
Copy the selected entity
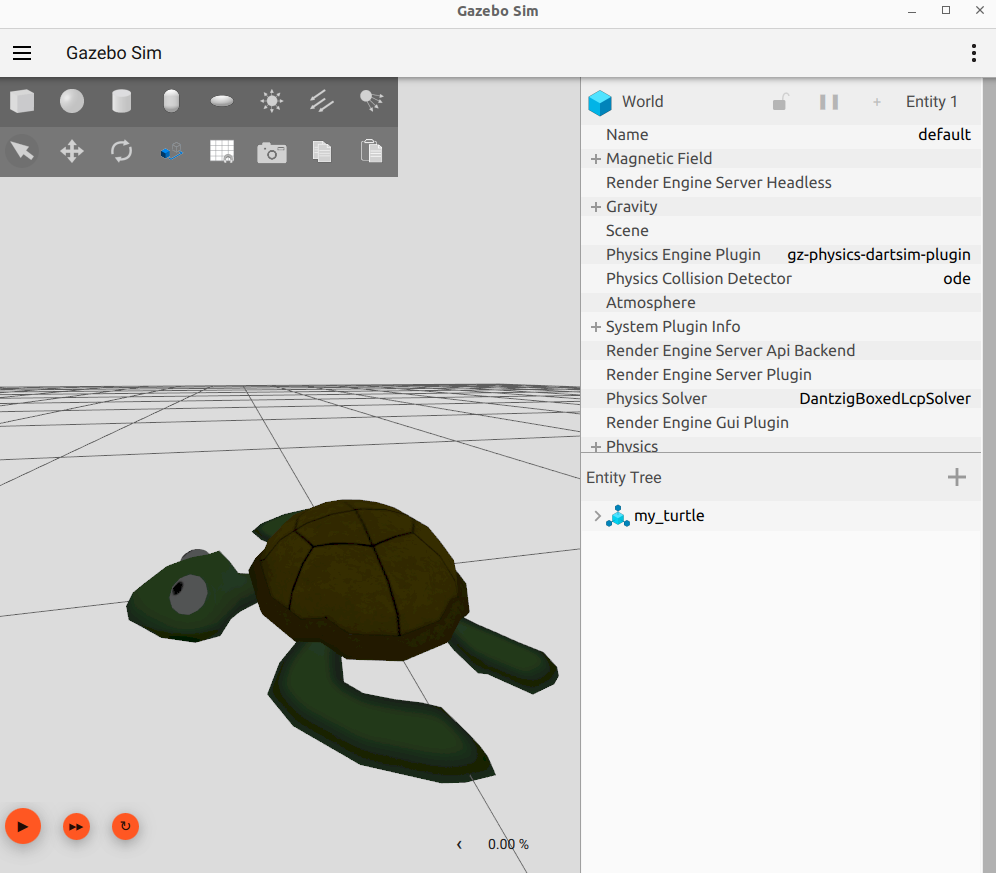(321, 151)
